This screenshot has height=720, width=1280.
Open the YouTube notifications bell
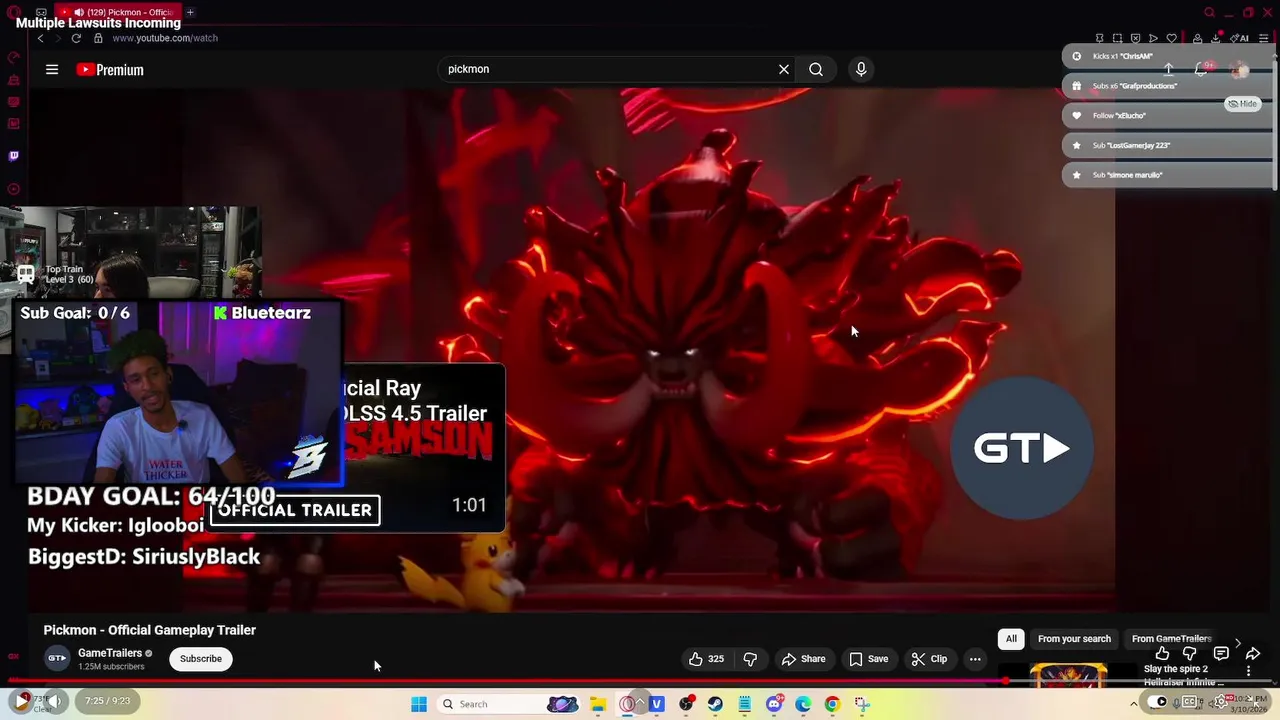[x=1202, y=69]
